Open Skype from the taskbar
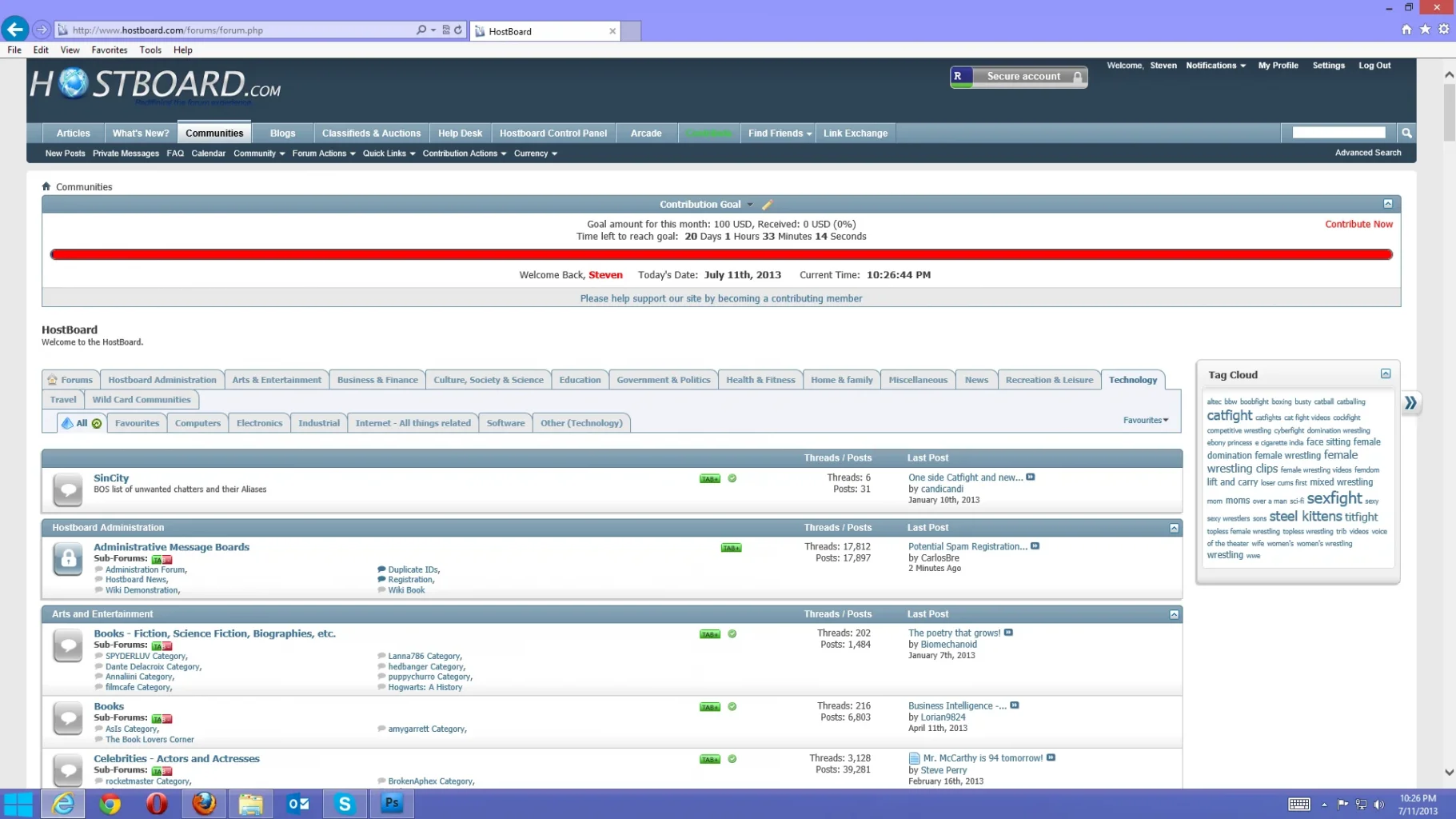 click(x=345, y=804)
